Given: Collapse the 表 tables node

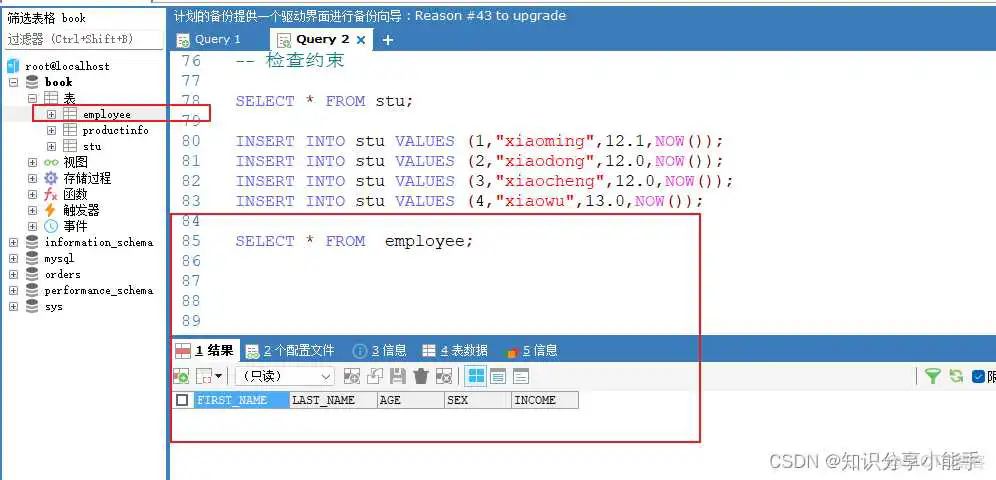Looking at the screenshot, I should tap(32, 98).
